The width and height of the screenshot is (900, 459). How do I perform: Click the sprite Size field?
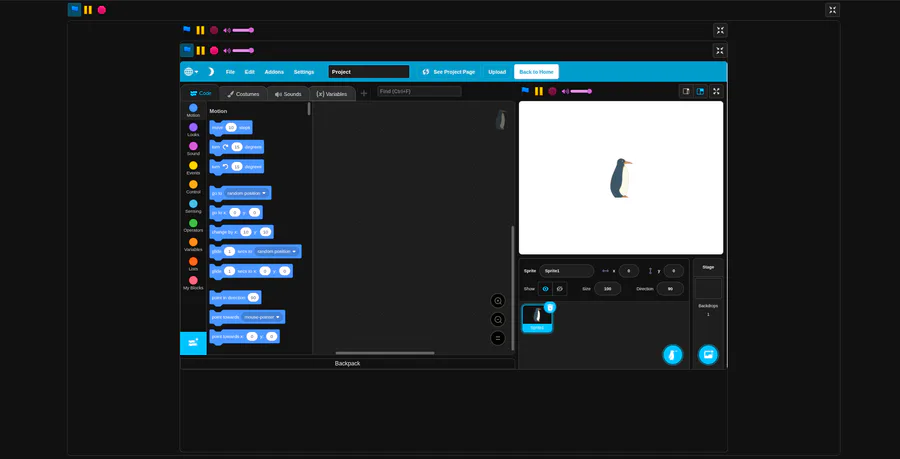[x=607, y=289]
